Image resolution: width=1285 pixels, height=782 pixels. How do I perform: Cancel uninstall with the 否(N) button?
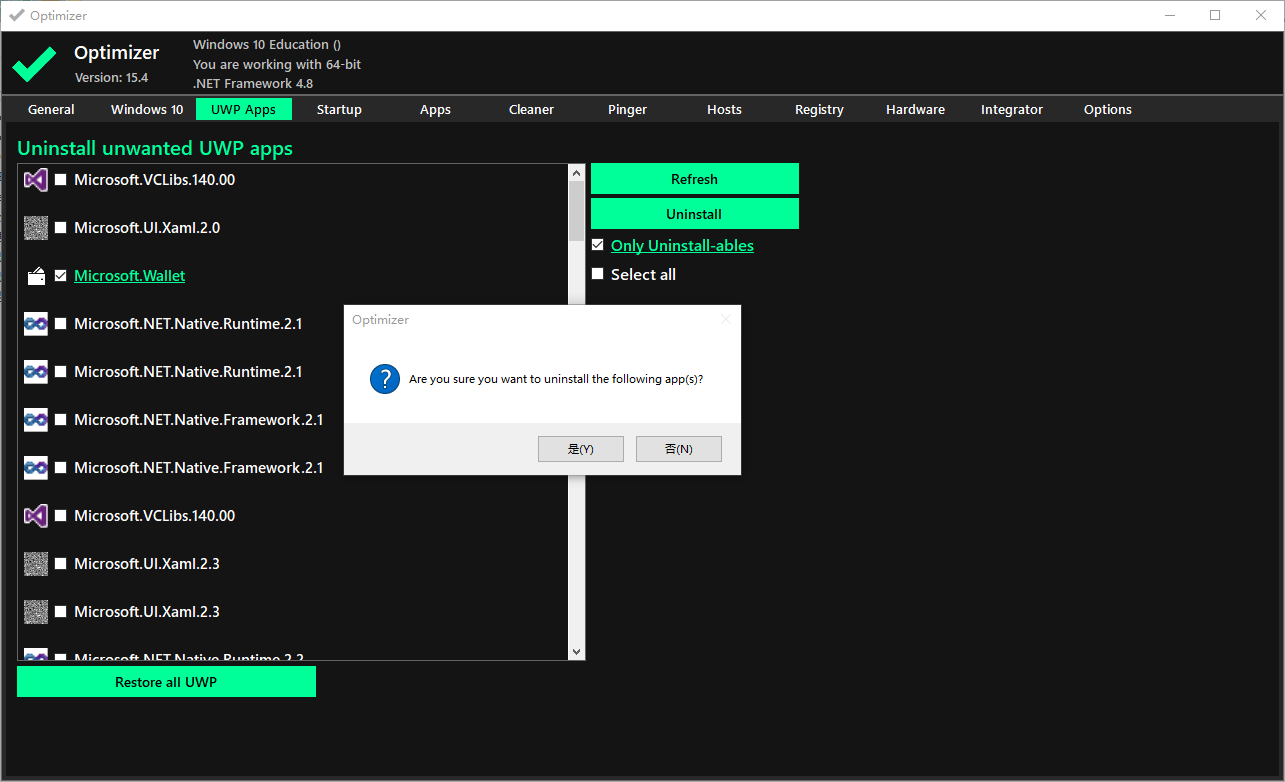(679, 449)
